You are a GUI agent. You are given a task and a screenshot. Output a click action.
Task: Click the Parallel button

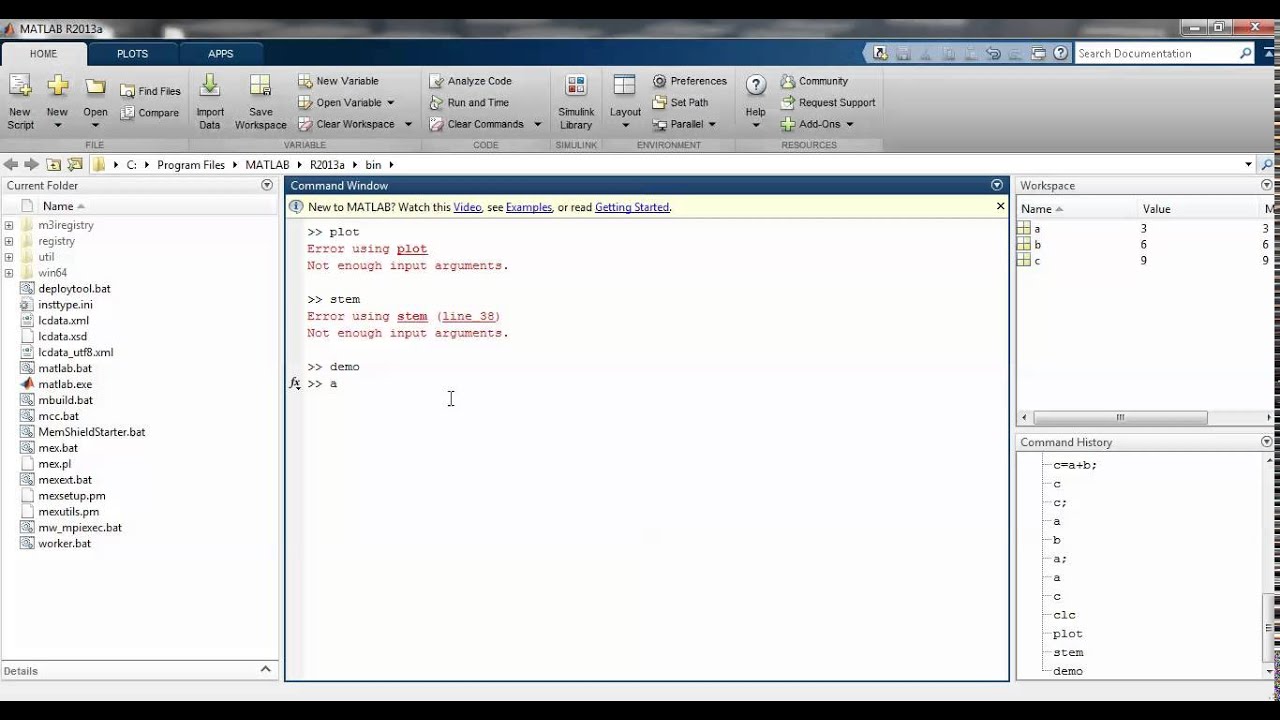(685, 124)
